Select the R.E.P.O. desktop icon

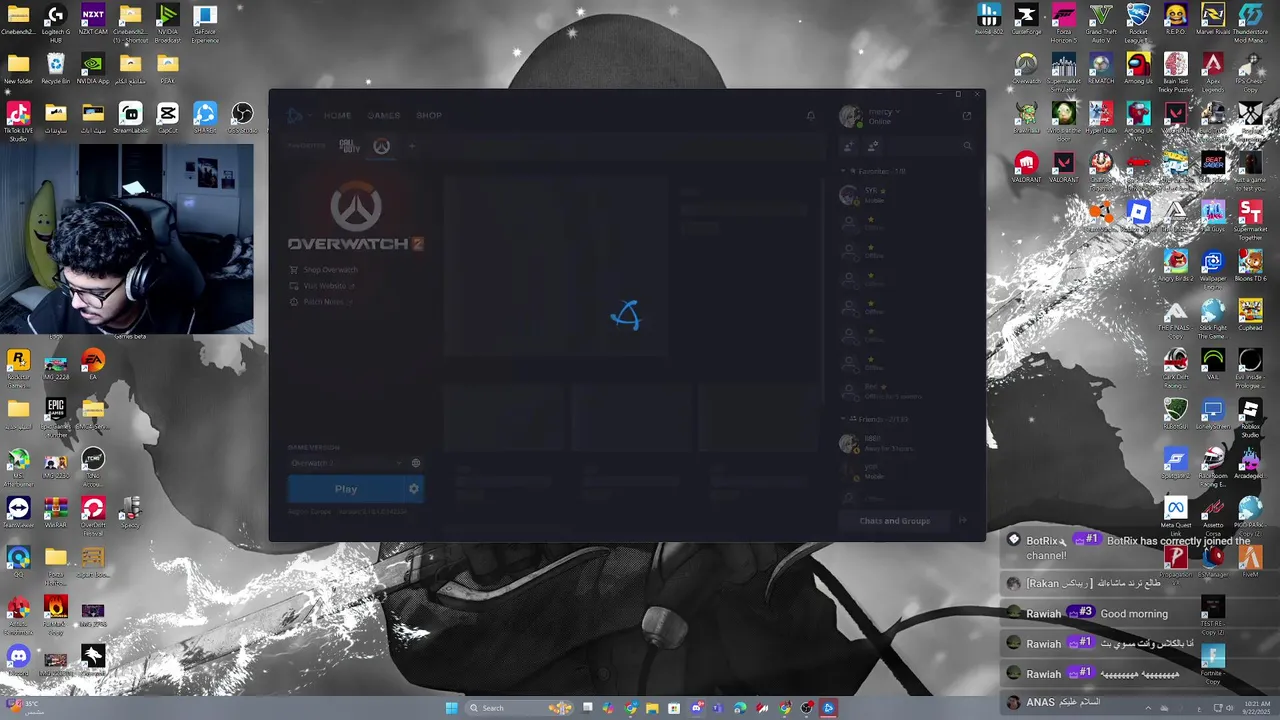(1176, 20)
